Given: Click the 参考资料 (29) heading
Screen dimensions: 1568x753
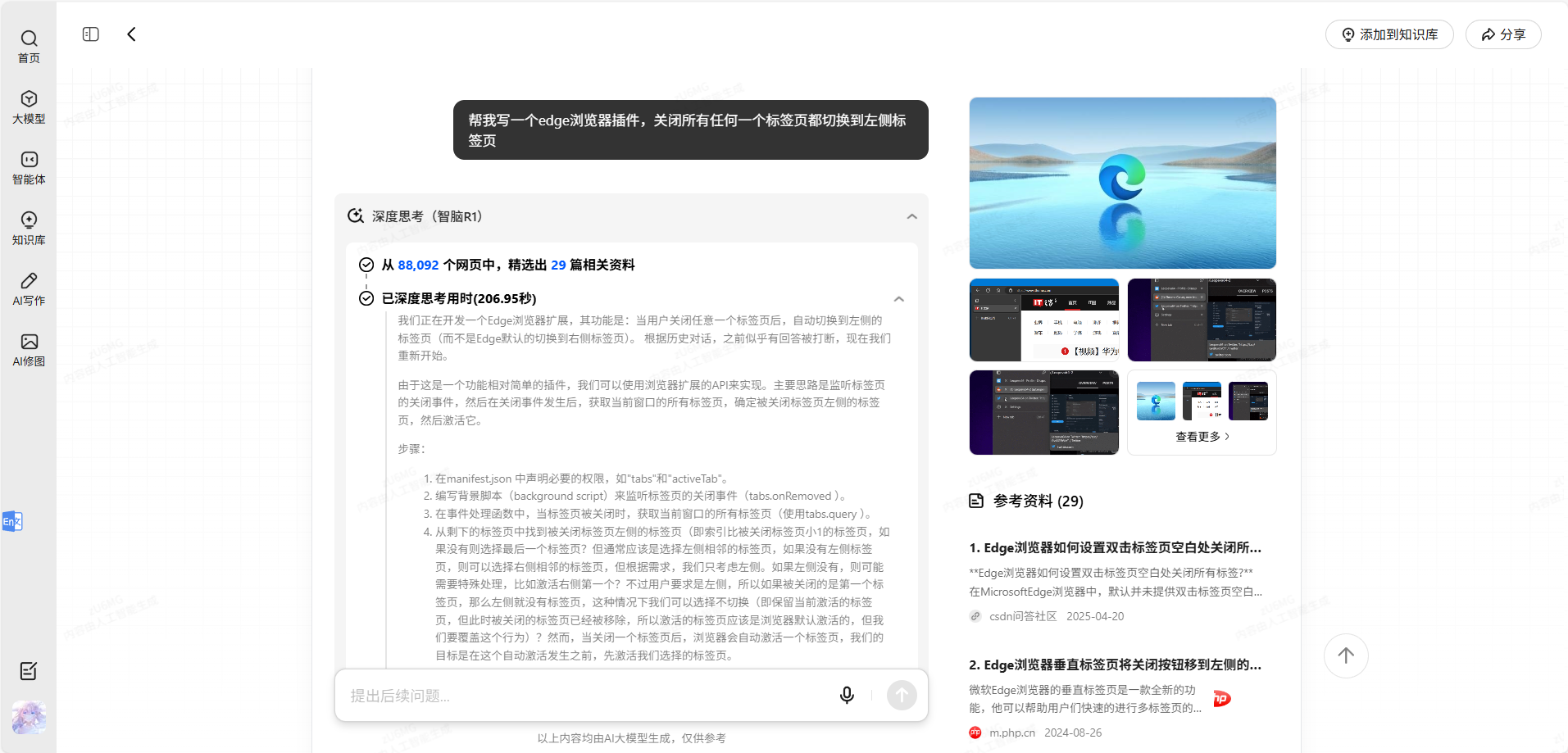Looking at the screenshot, I should (x=1038, y=501).
